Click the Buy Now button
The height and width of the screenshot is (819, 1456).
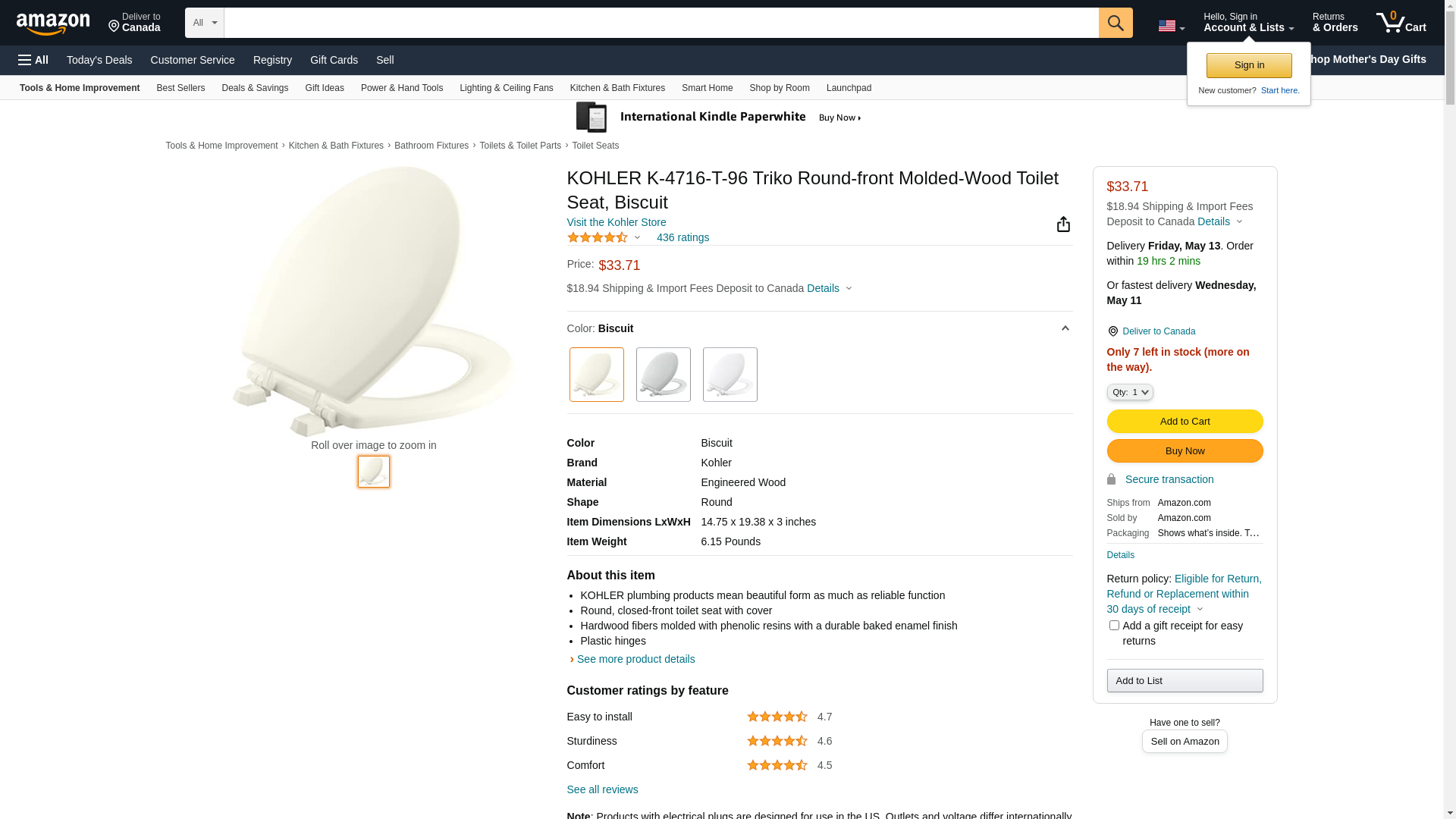[1185, 451]
